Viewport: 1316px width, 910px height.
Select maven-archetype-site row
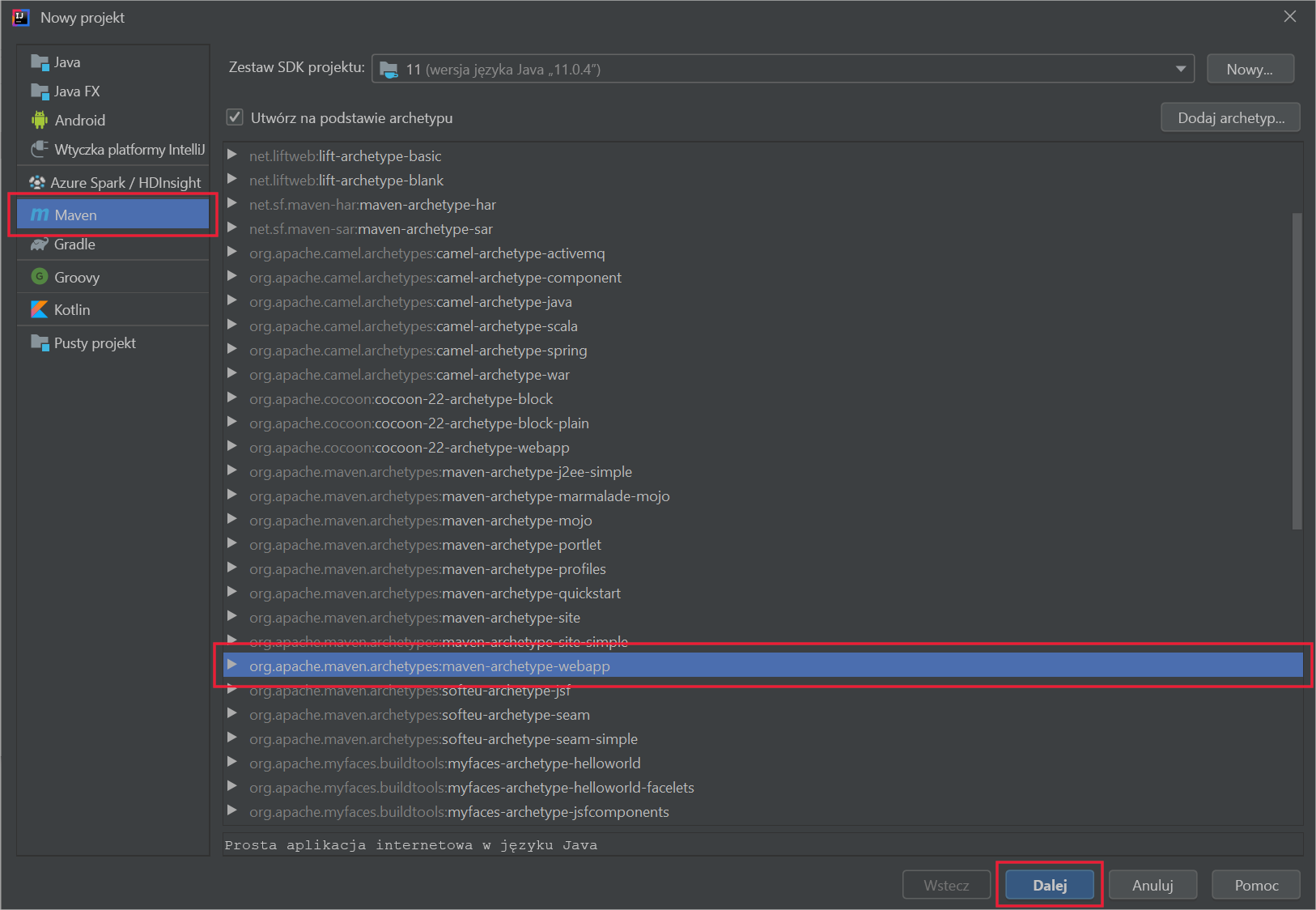click(x=762, y=618)
